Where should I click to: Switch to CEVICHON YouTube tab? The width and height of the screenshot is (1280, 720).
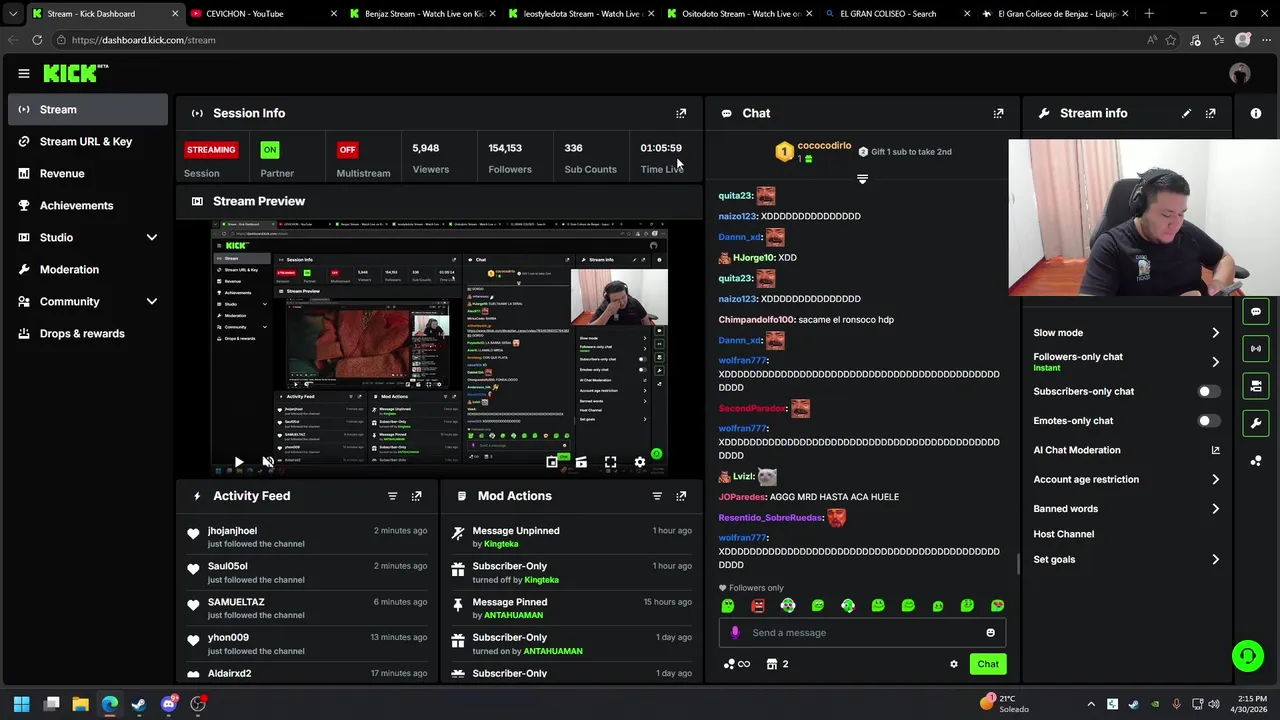click(260, 14)
